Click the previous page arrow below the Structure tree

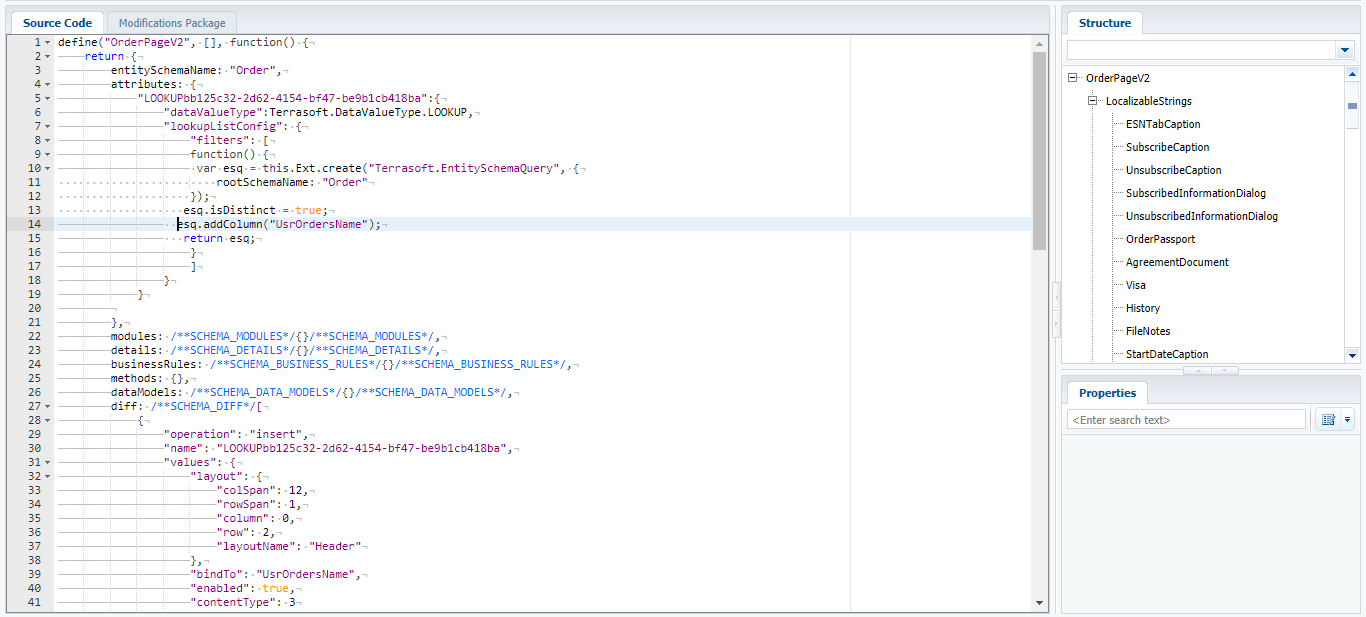(1196, 371)
